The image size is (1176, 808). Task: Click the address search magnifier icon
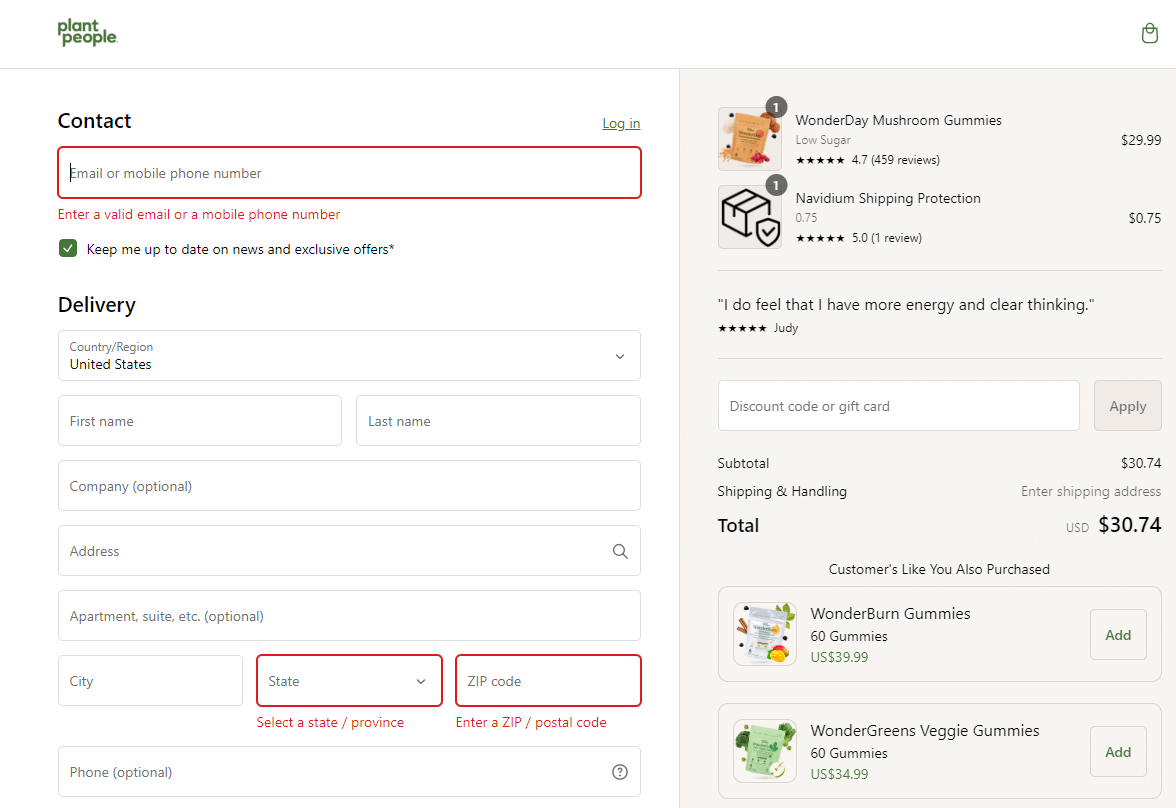[x=620, y=551]
